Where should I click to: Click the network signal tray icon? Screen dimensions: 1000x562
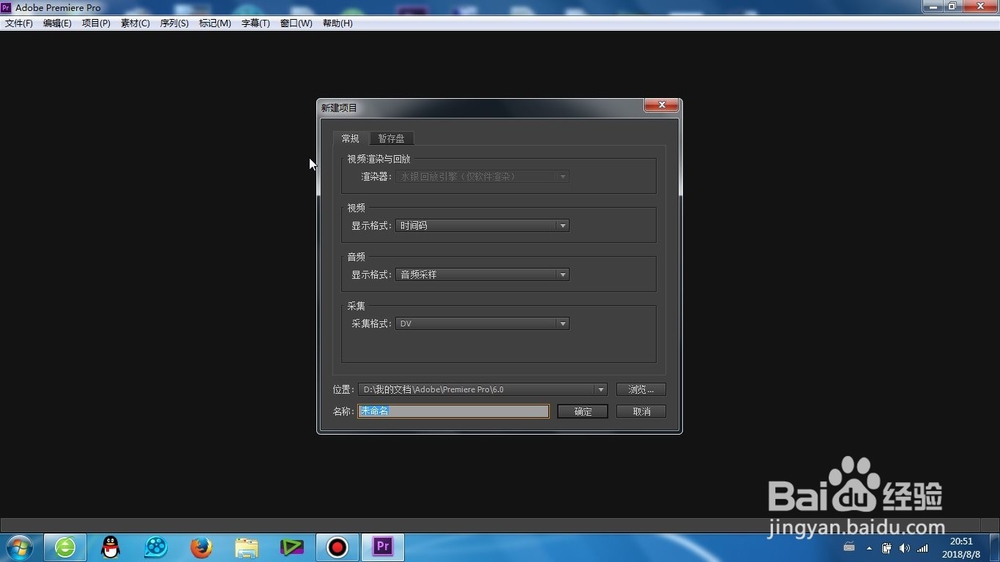click(x=923, y=548)
